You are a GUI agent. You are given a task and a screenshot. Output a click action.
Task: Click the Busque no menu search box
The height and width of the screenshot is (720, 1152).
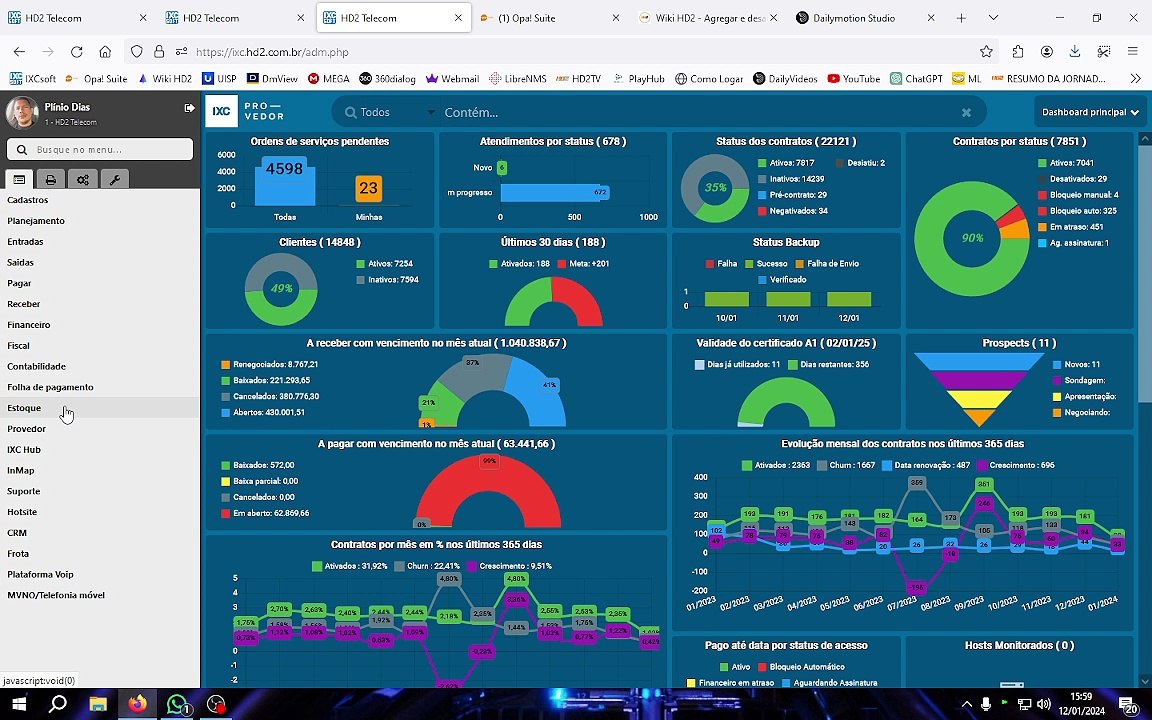[x=100, y=149]
